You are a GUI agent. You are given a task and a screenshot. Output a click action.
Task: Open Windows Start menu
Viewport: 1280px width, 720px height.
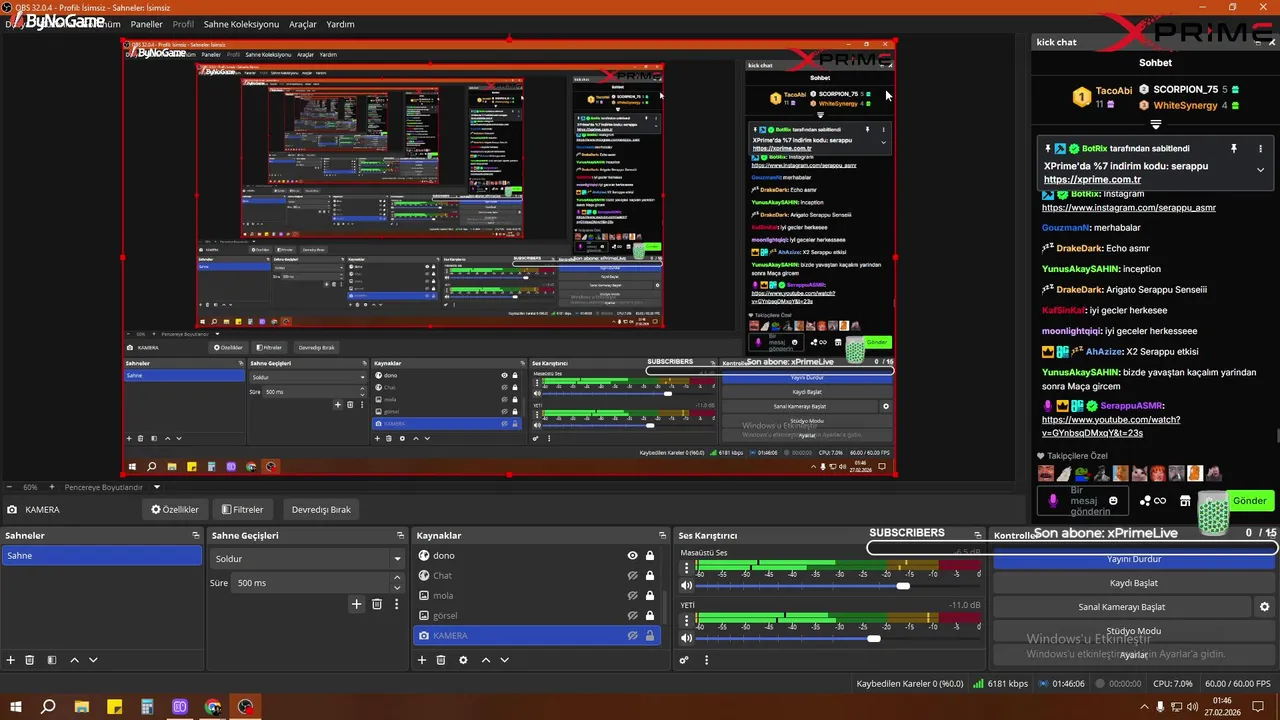point(15,707)
